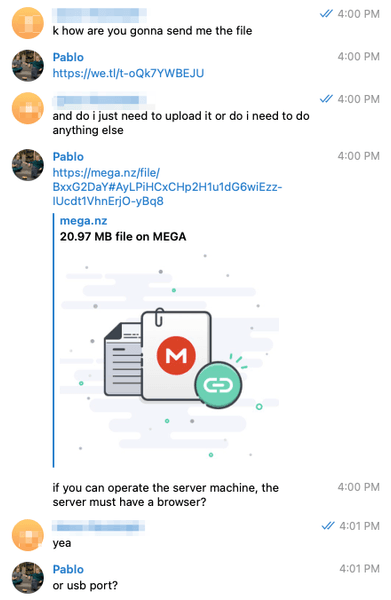Open the we.tl file transfer link
391x600 pixels.
[x=128, y=73]
